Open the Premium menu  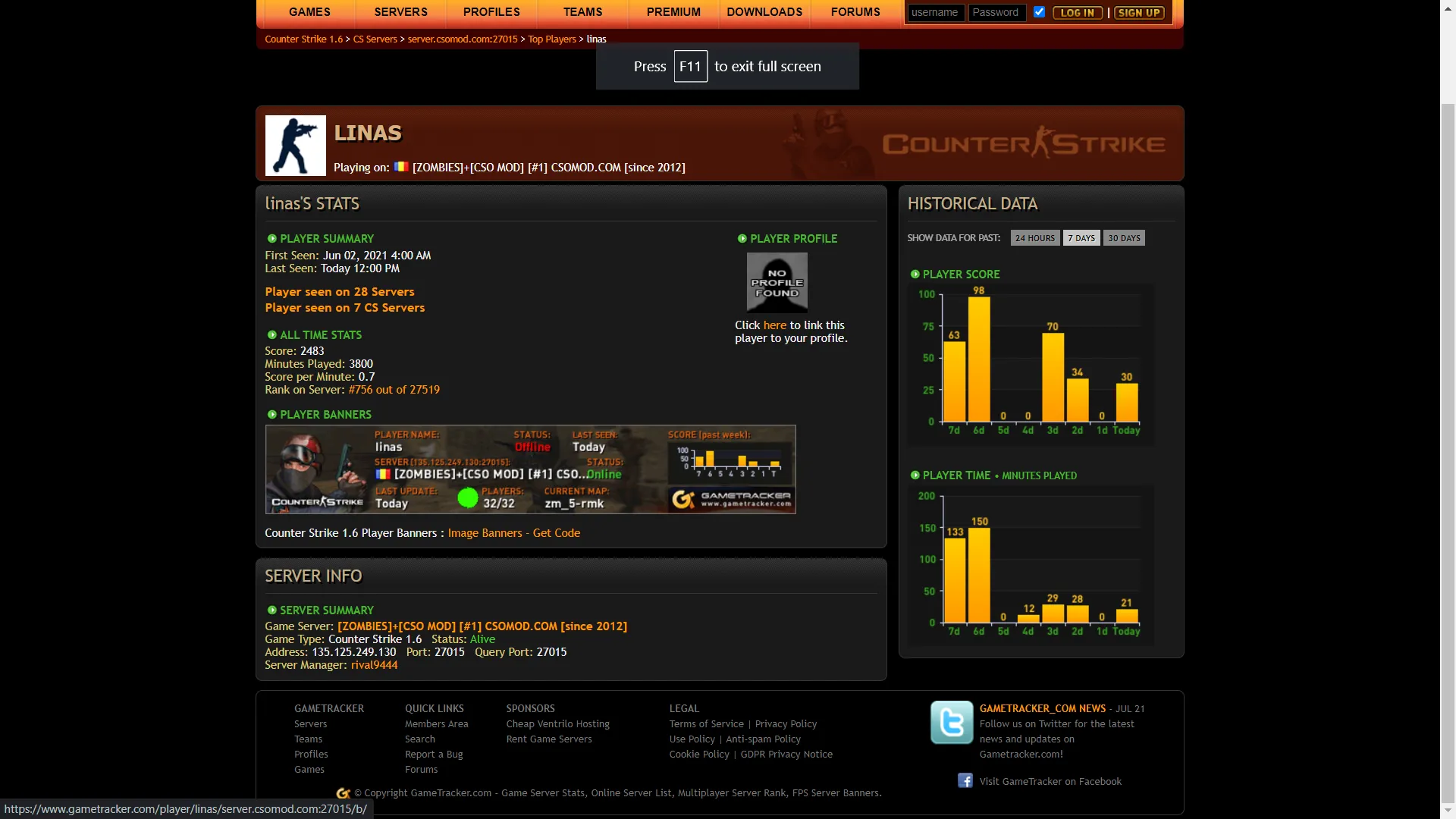[673, 12]
